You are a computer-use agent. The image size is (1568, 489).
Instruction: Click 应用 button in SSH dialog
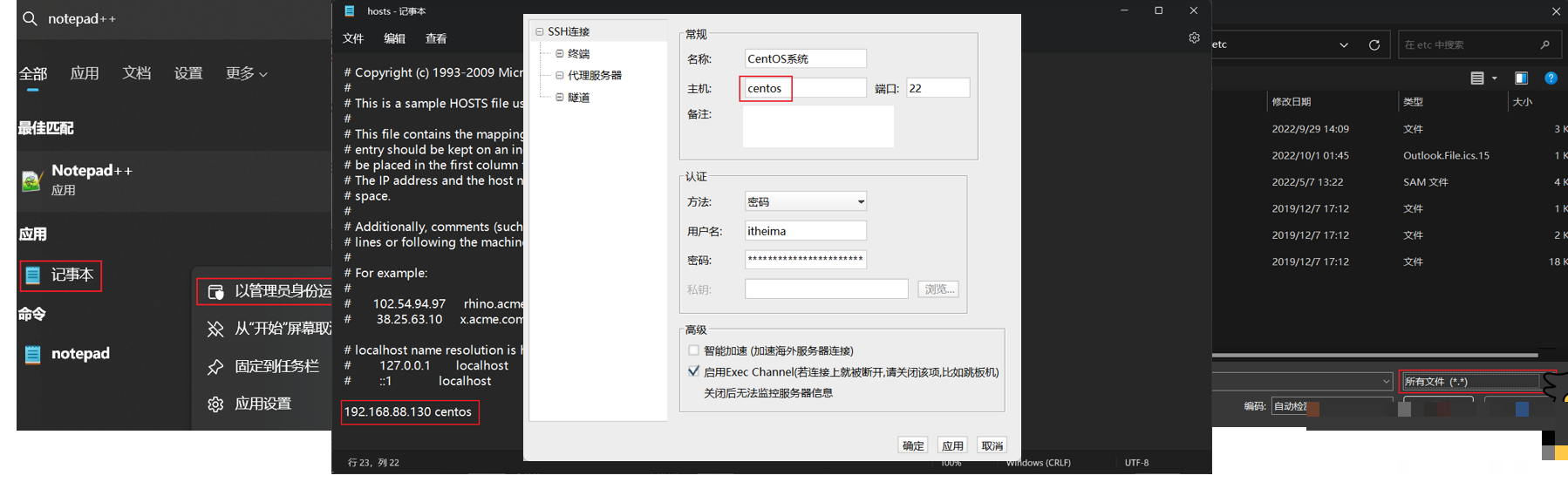[952, 445]
